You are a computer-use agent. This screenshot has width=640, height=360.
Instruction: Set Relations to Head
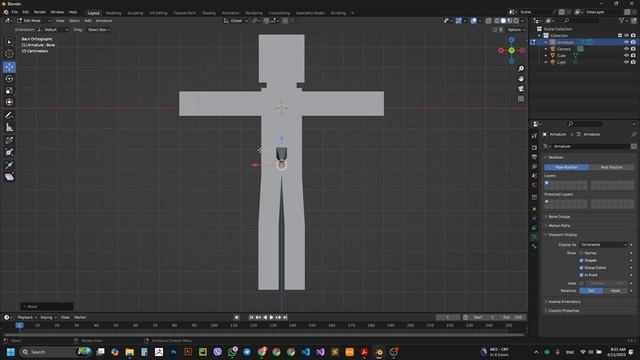tap(615, 291)
